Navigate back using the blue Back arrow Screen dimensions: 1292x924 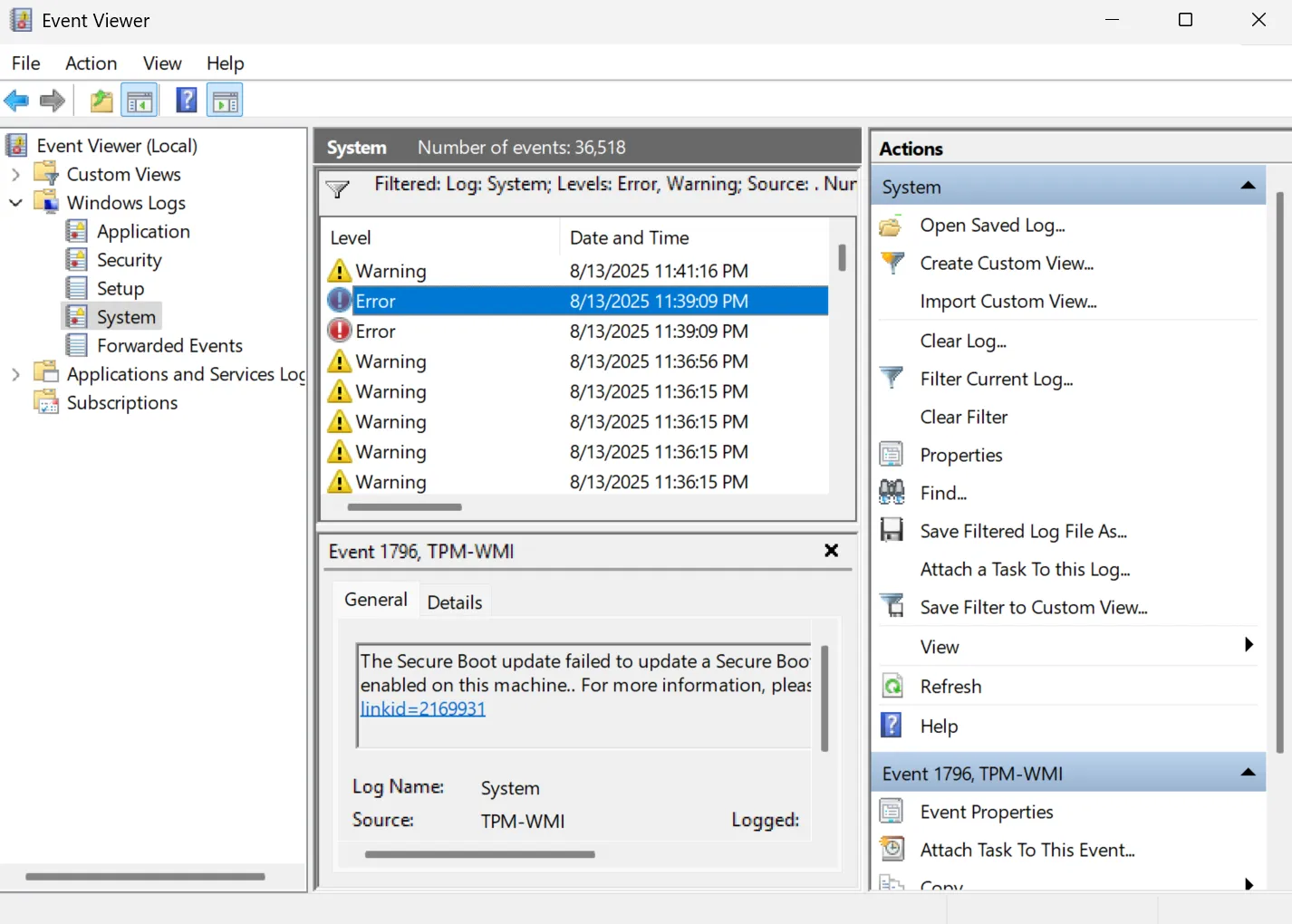[15, 100]
